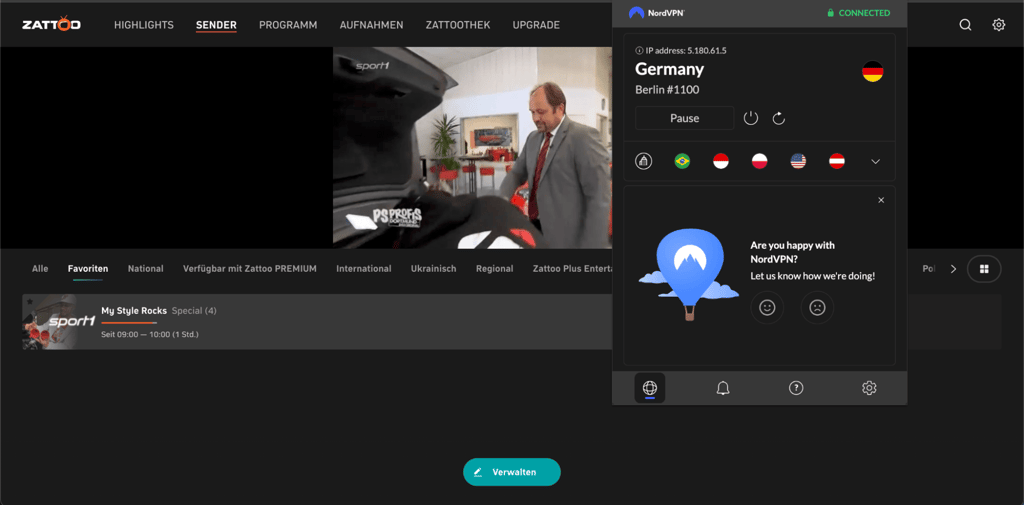Select the Favoriten tab
The image size is (1024, 505).
click(x=88, y=269)
